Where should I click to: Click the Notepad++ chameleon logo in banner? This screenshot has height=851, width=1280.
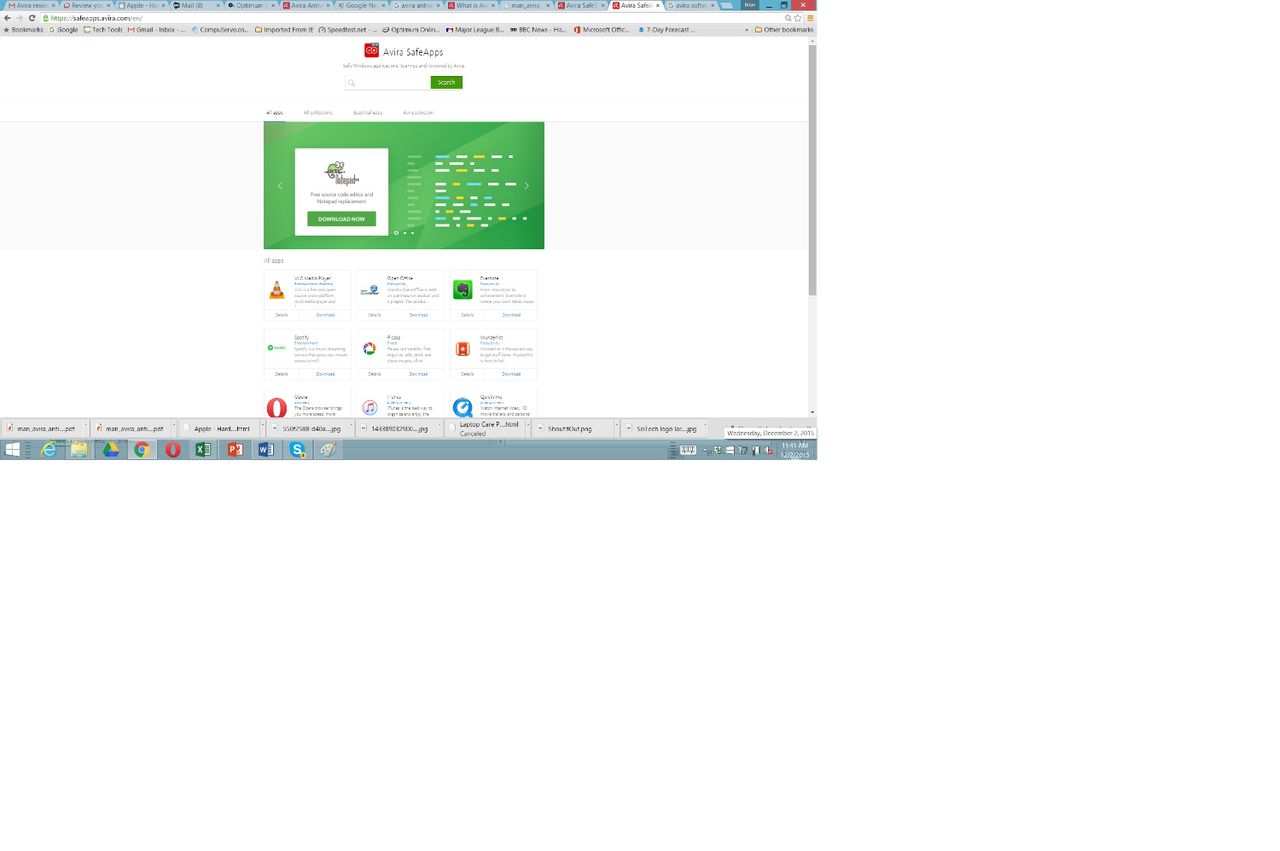tap(341, 174)
